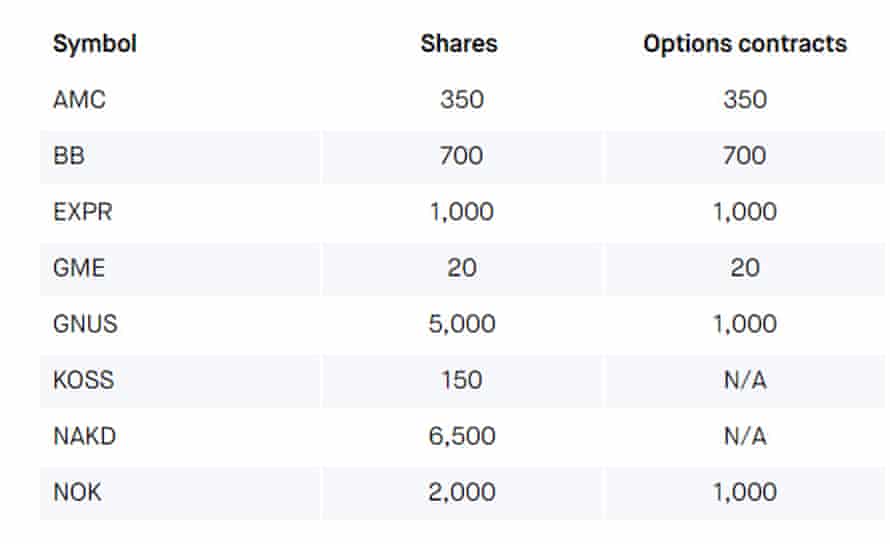Select the GME symbol cell
Screen dimensions: 890x544
point(79,268)
